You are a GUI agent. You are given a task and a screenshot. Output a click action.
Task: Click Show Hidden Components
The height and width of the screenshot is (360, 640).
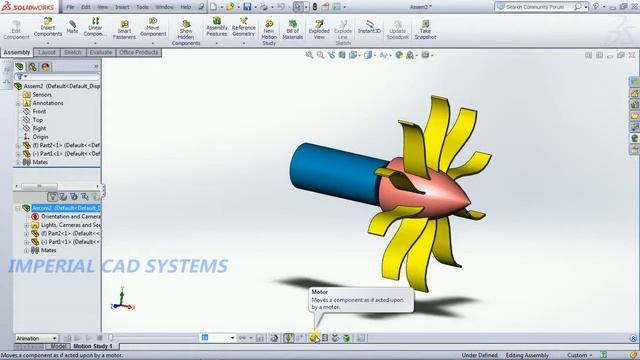pyautogui.click(x=186, y=32)
